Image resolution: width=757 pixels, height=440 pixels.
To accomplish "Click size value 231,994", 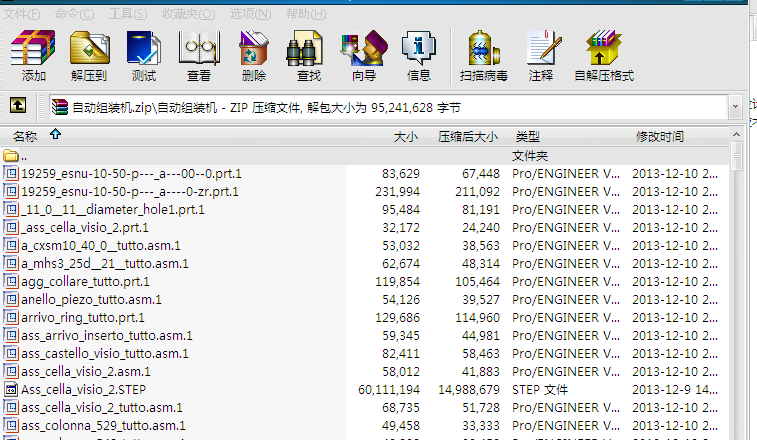I will (x=397, y=192).
